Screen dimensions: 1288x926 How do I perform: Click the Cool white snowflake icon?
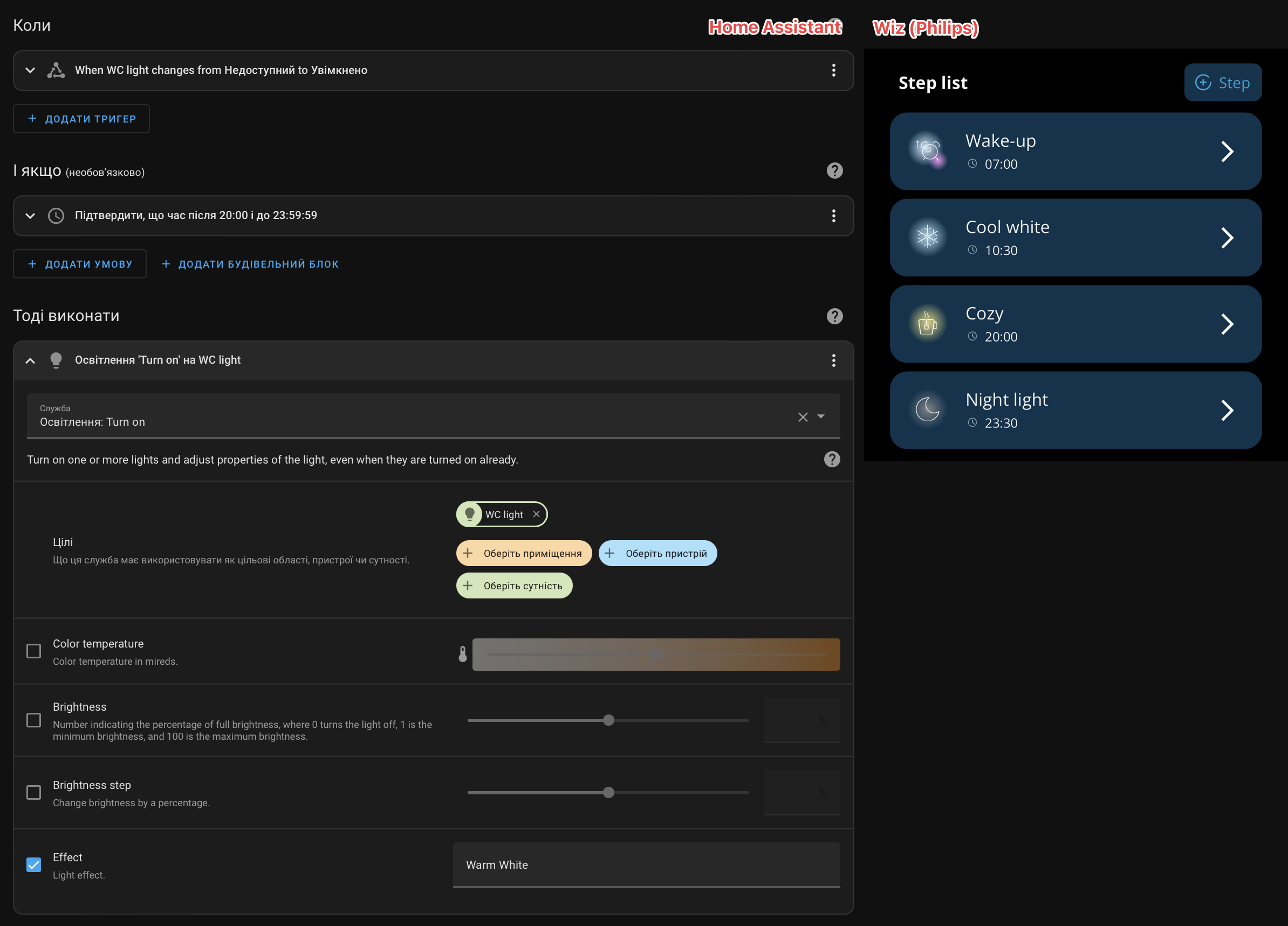click(927, 237)
